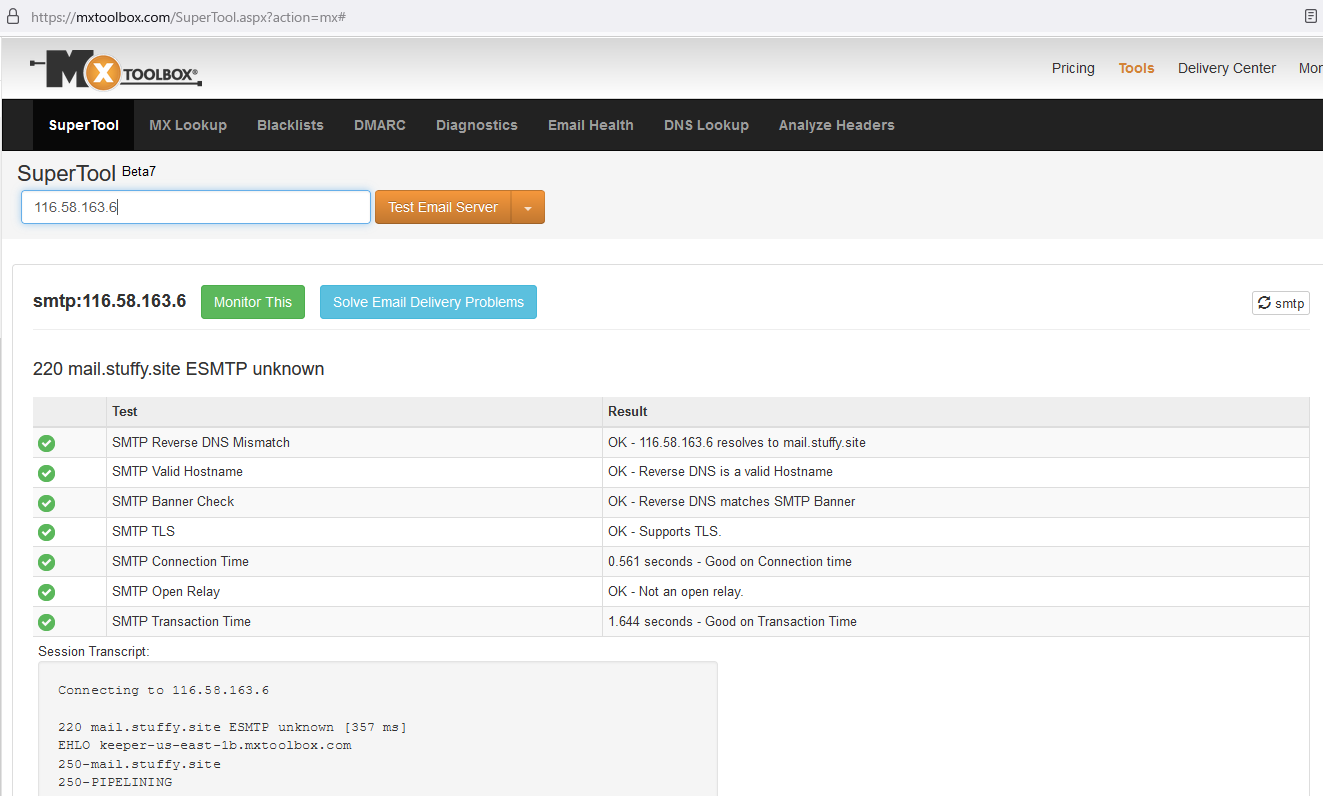Click the browser address bar lock icon
The width and height of the screenshot is (1323, 796).
click(13, 17)
